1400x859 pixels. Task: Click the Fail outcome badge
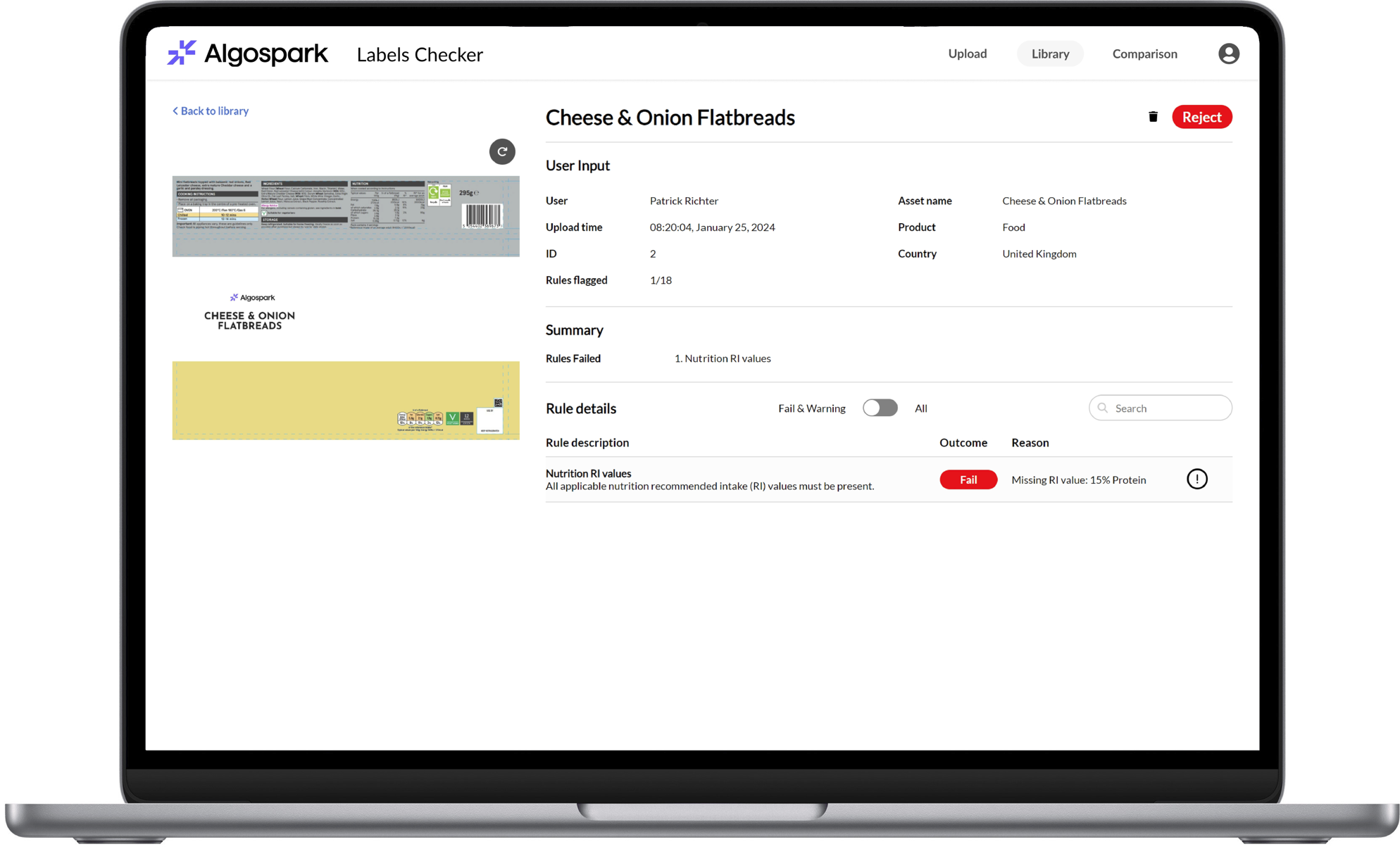968,479
